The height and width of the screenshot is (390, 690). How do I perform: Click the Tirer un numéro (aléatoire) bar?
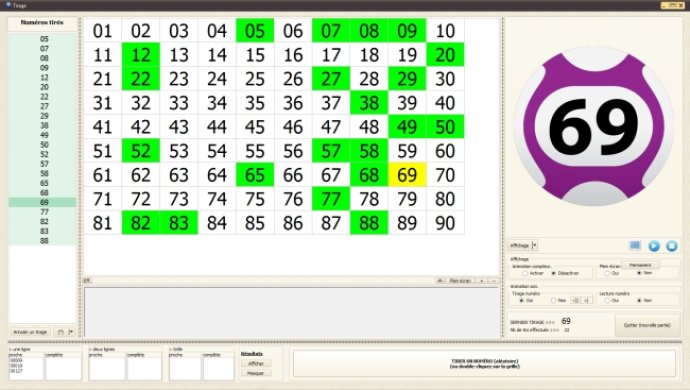coord(484,364)
